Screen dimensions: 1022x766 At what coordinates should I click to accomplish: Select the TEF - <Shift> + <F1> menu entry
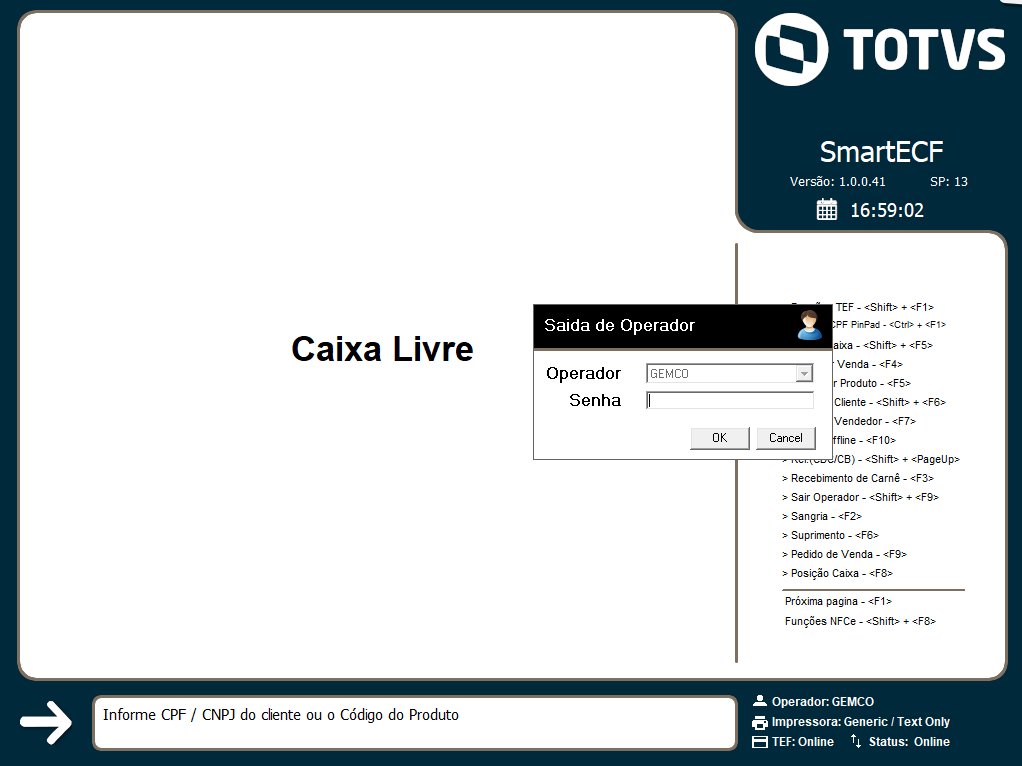tap(884, 307)
